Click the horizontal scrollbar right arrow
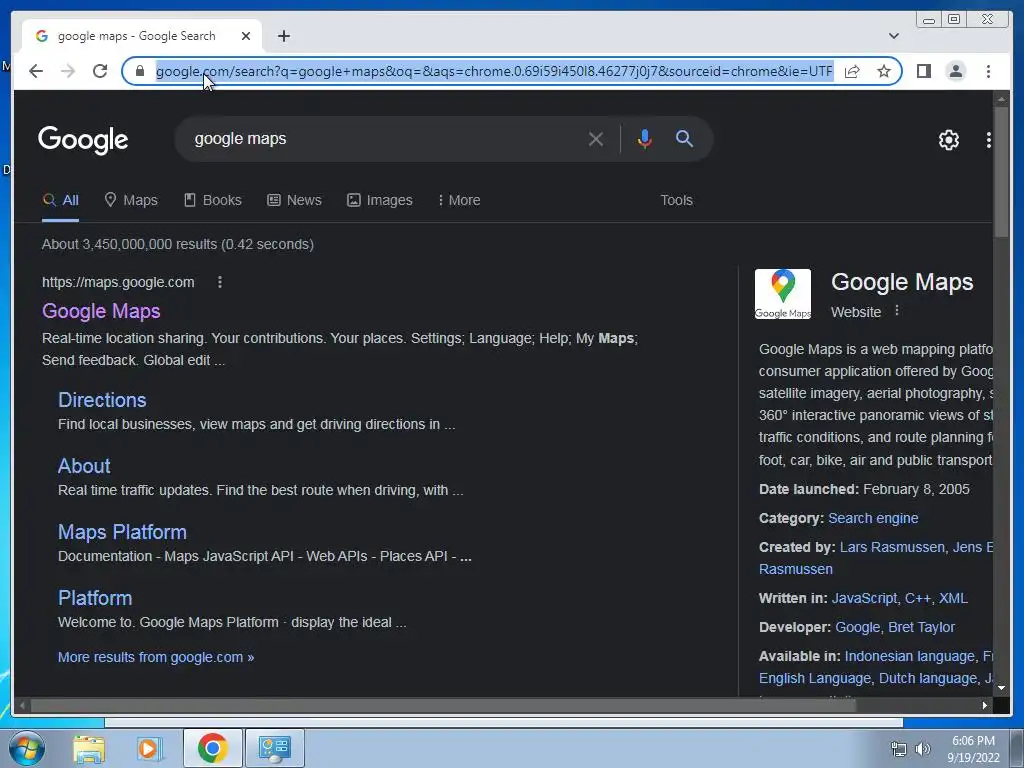 tap(984, 705)
